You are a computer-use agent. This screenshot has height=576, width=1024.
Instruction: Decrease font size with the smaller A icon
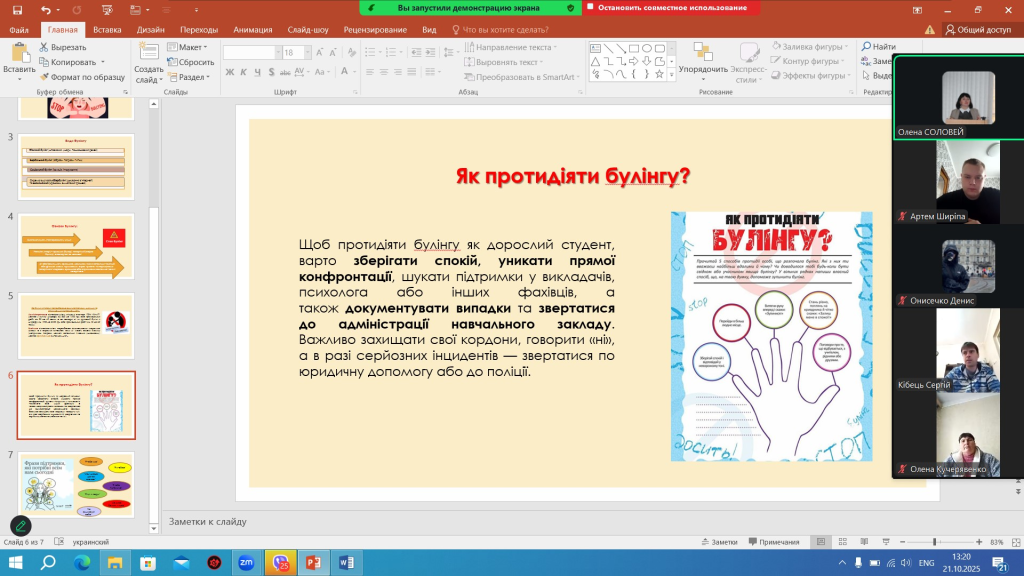[333, 52]
